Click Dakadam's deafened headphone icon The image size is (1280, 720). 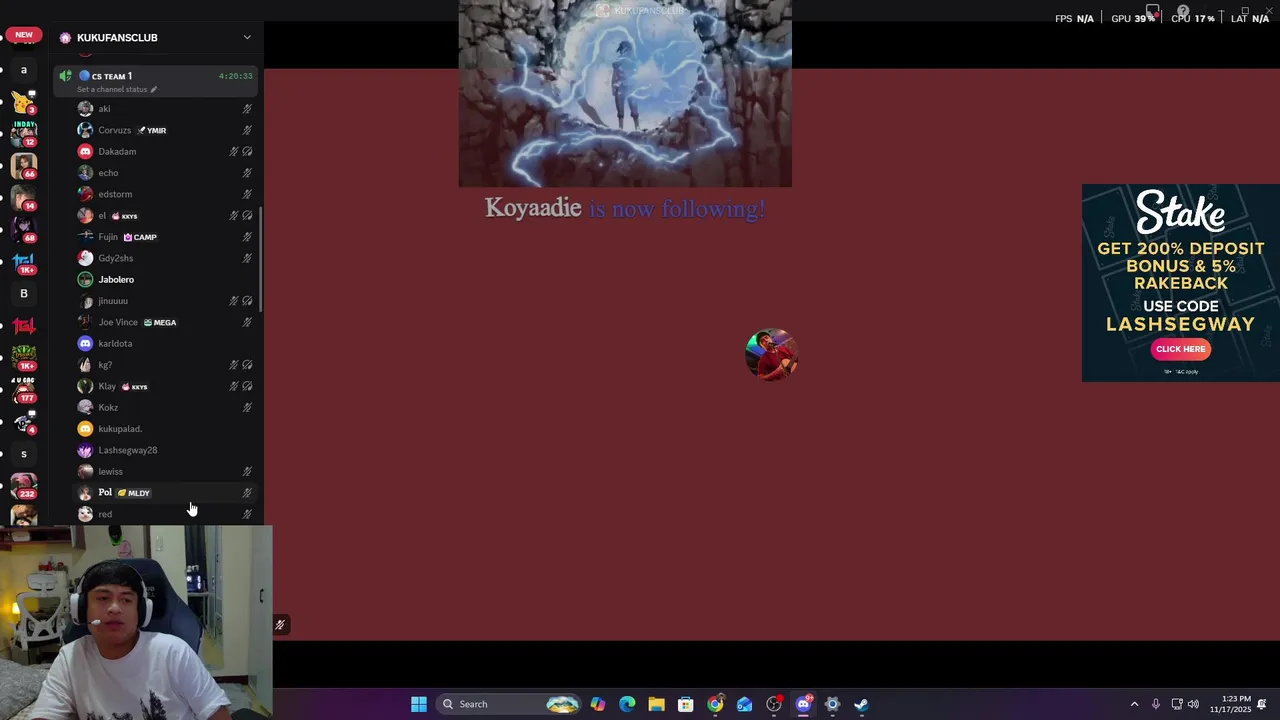coord(247,151)
